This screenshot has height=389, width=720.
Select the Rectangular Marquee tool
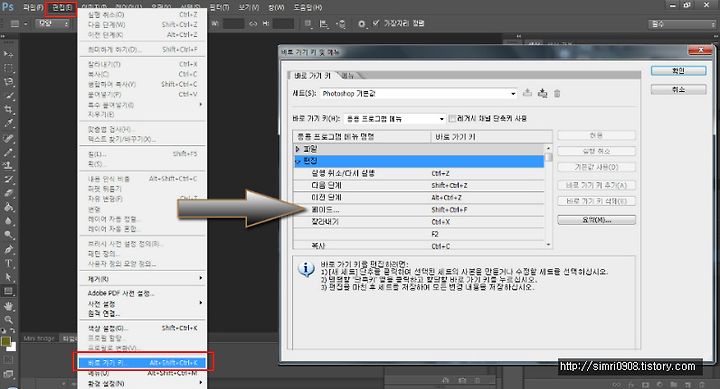(x=8, y=68)
